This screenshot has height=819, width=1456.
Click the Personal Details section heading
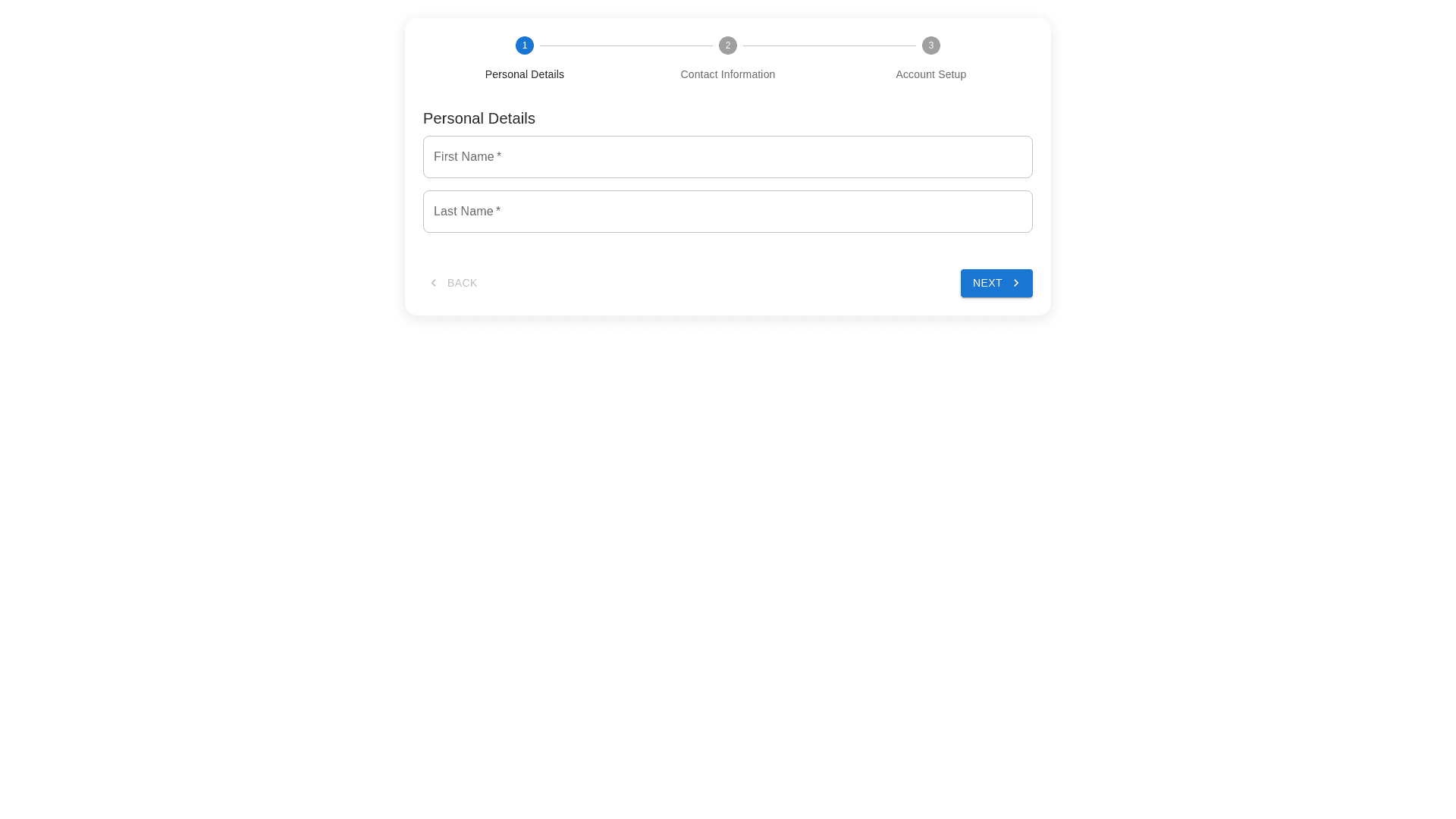(479, 118)
